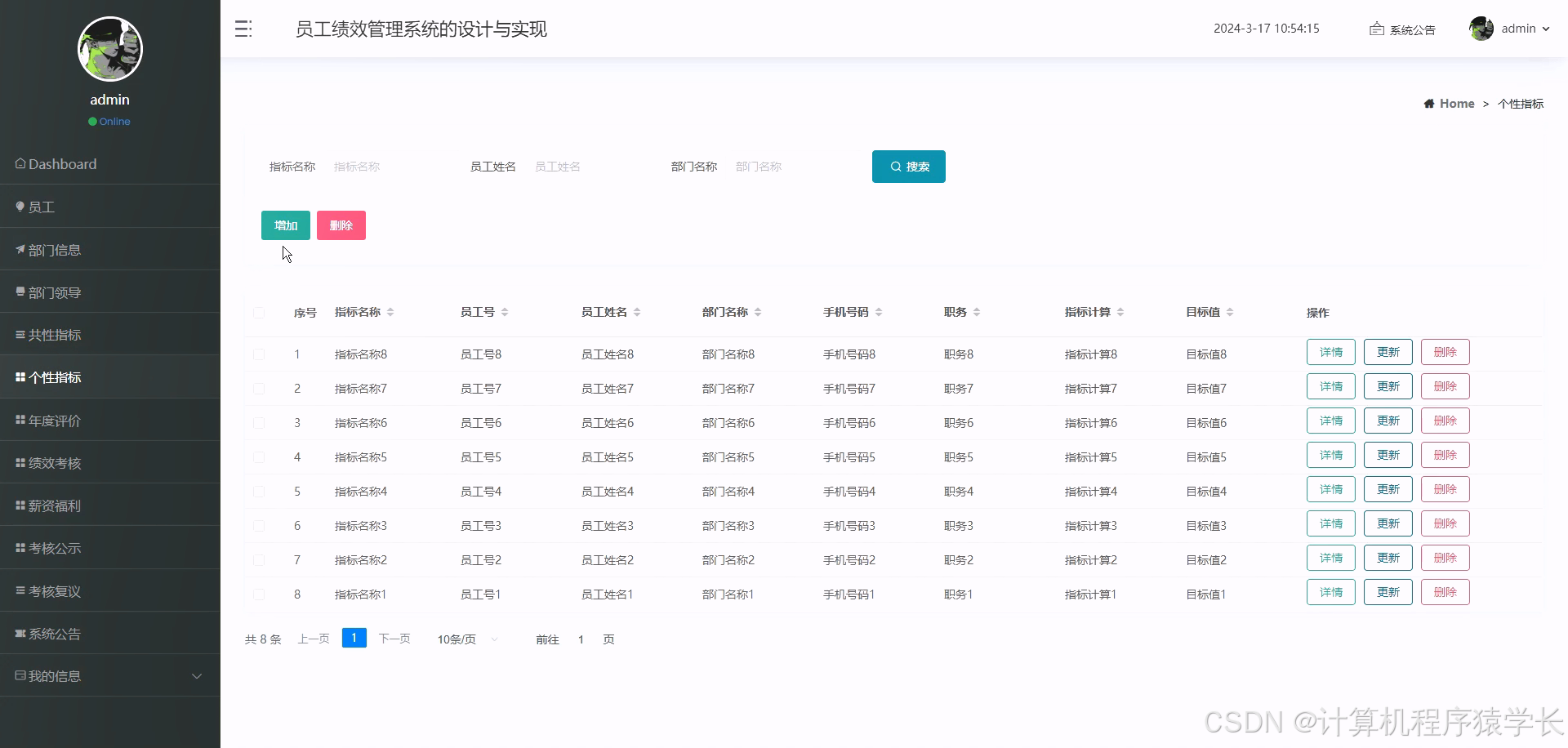
Task: Click the 部门信息 sidebar icon
Action: 20,249
